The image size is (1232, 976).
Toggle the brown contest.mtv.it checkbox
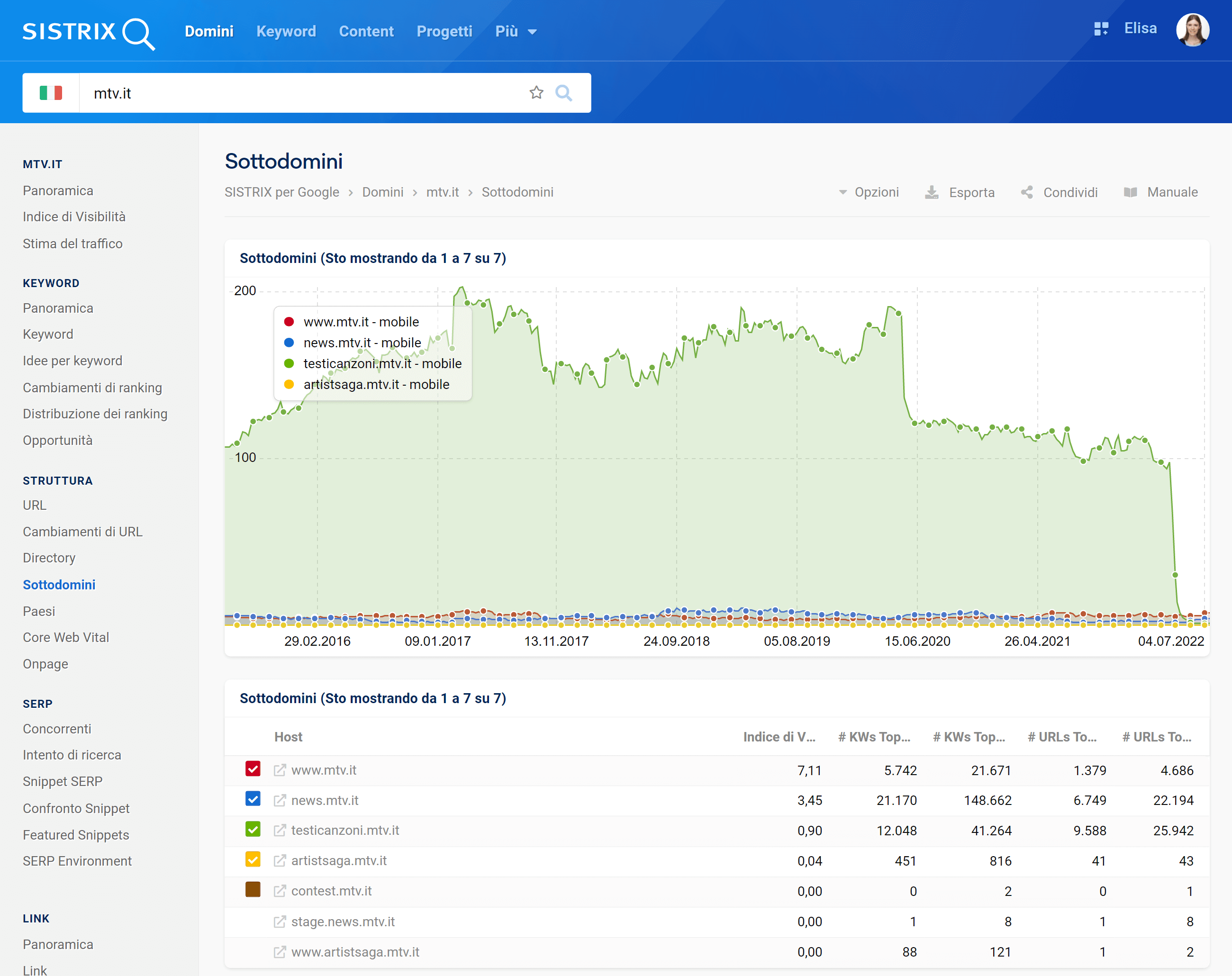[x=253, y=890]
